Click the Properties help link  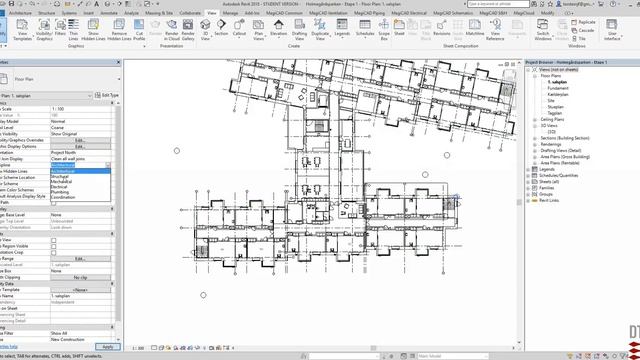click(x=9, y=347)
